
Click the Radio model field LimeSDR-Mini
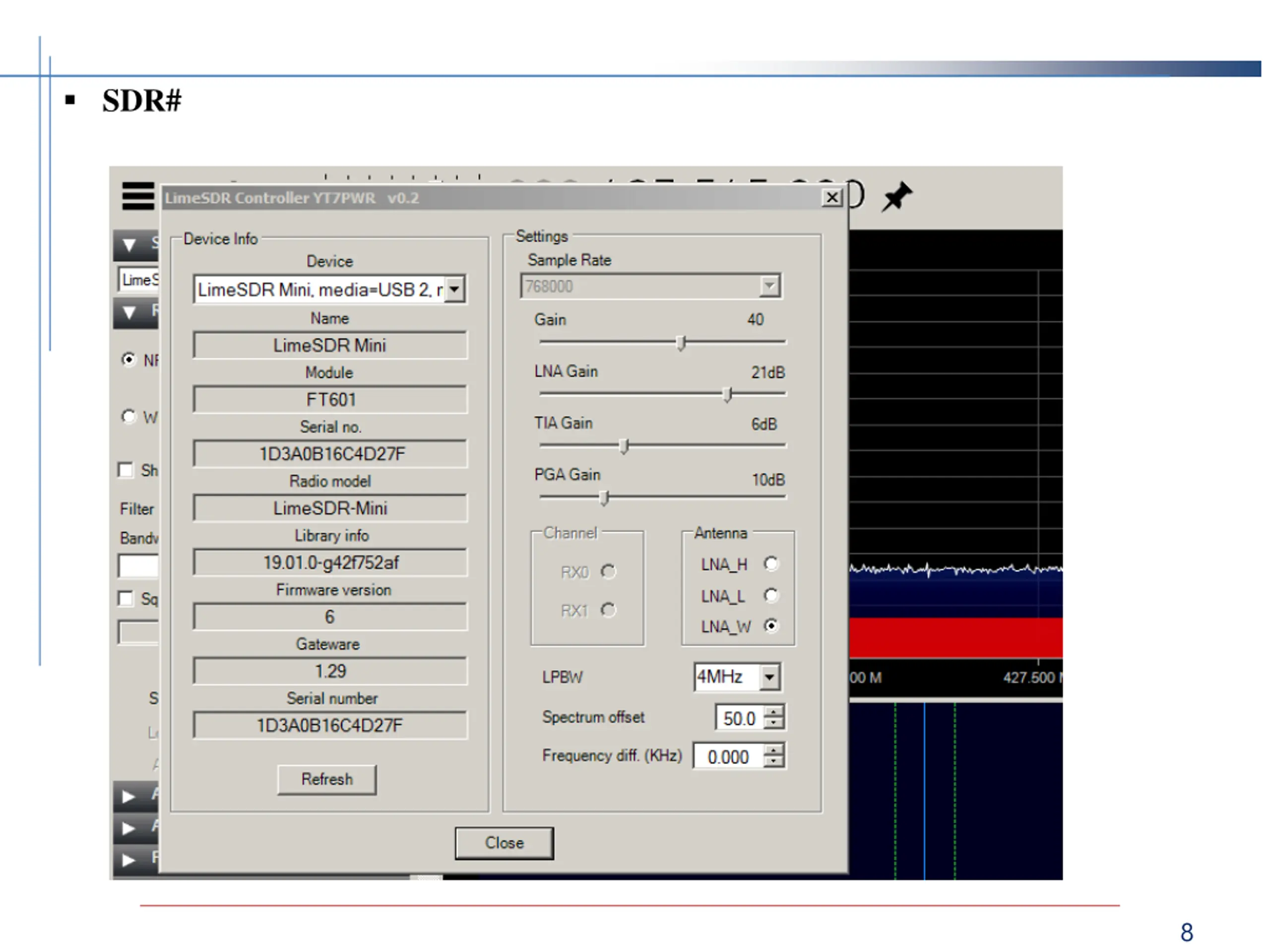330,508
